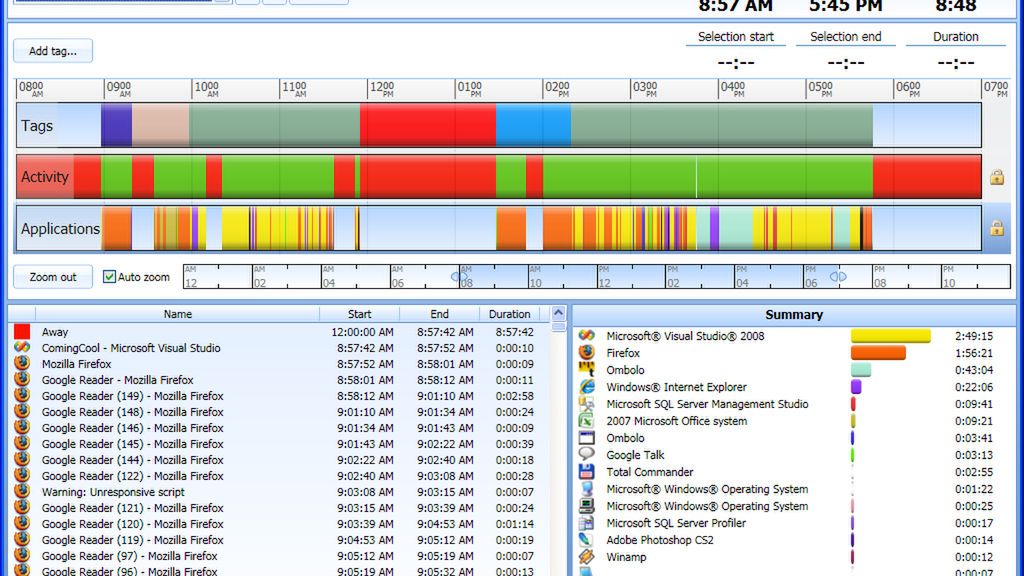Screen dimensions: 1024x576
Task: Click Firefox icon beside Mozilla Firefox row
Action: tap(22, 363)
